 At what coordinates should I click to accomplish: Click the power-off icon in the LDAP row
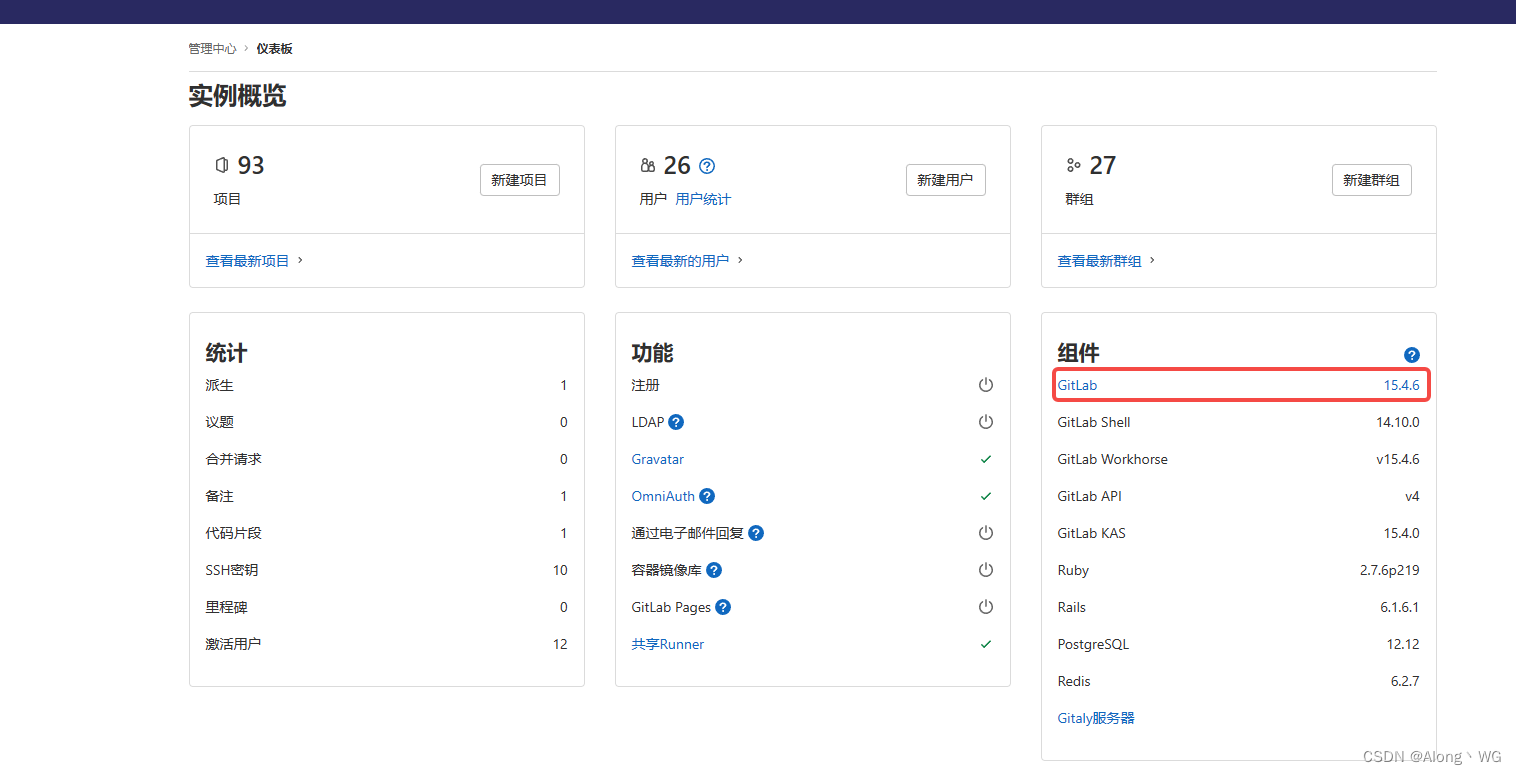(x=986, y=422)
